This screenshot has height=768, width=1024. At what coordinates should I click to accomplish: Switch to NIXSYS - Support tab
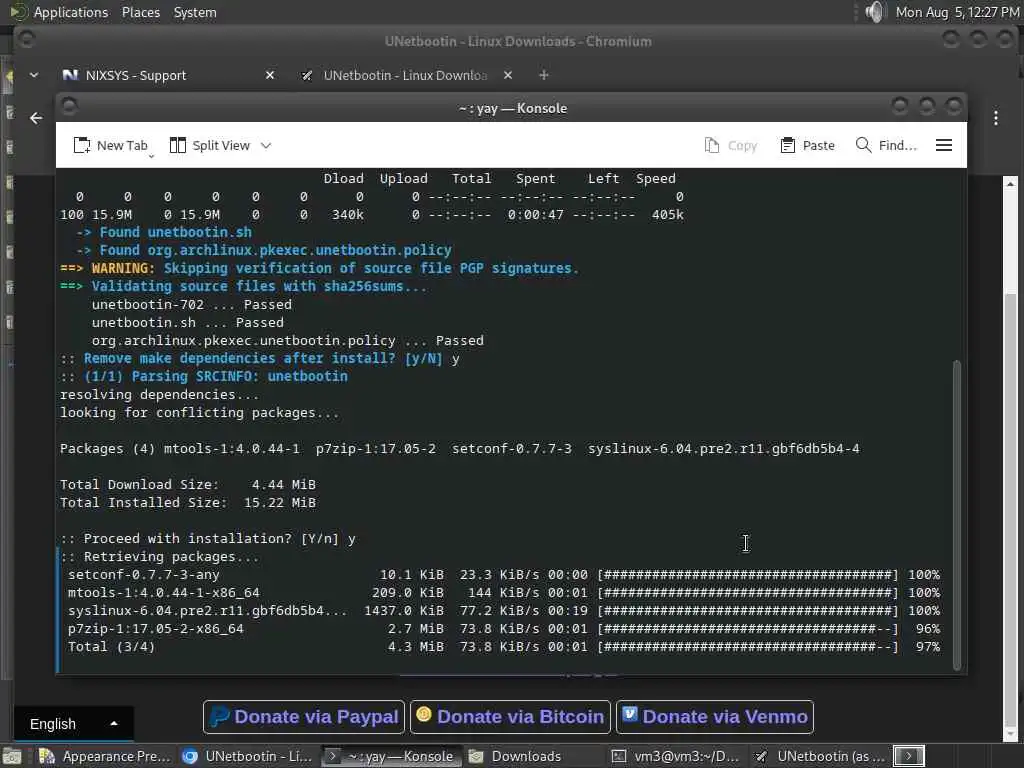[136, 75]
